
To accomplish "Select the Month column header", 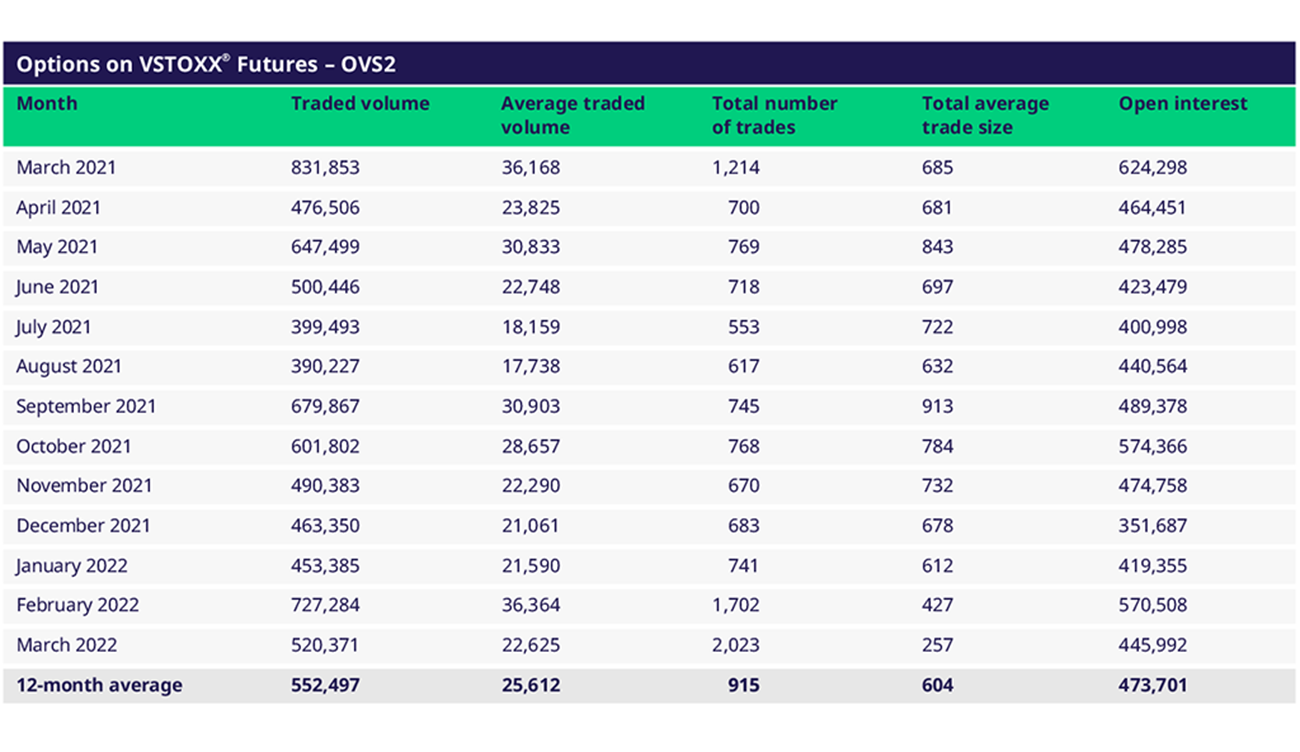I will [x=47, y=104].
